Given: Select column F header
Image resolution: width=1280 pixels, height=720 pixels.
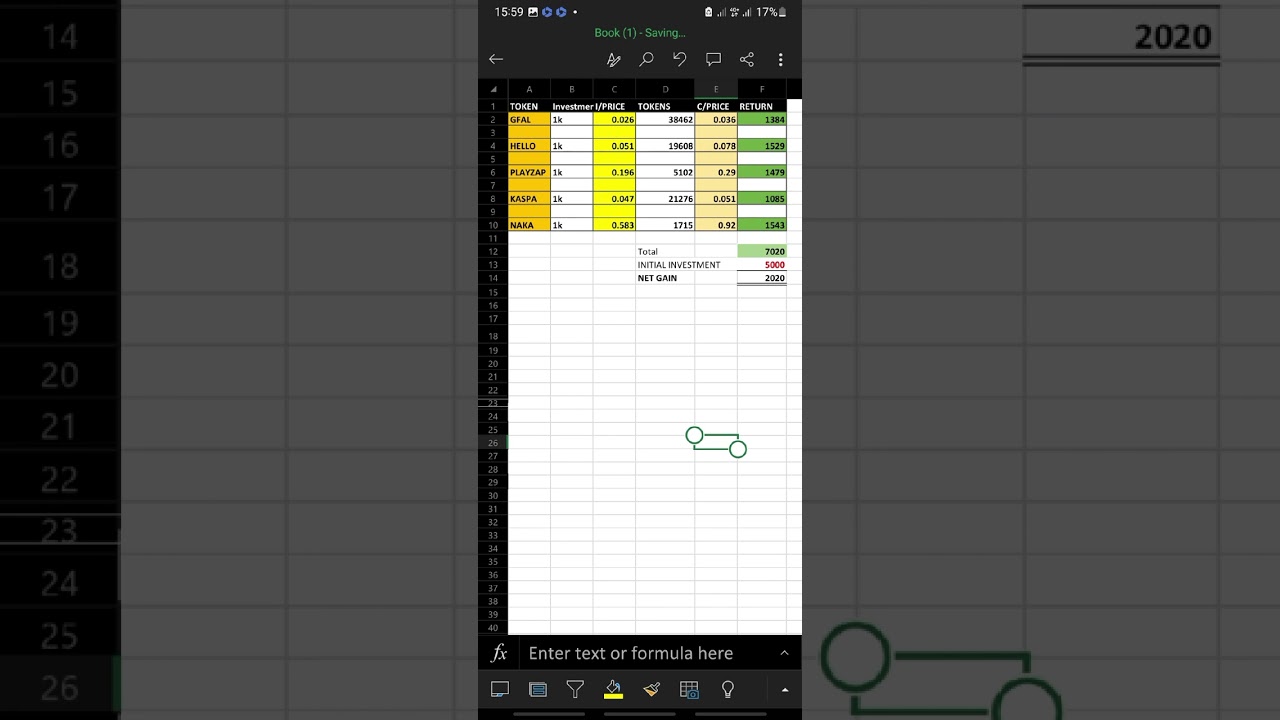Looking at the screenshot, I should point(762,90).
